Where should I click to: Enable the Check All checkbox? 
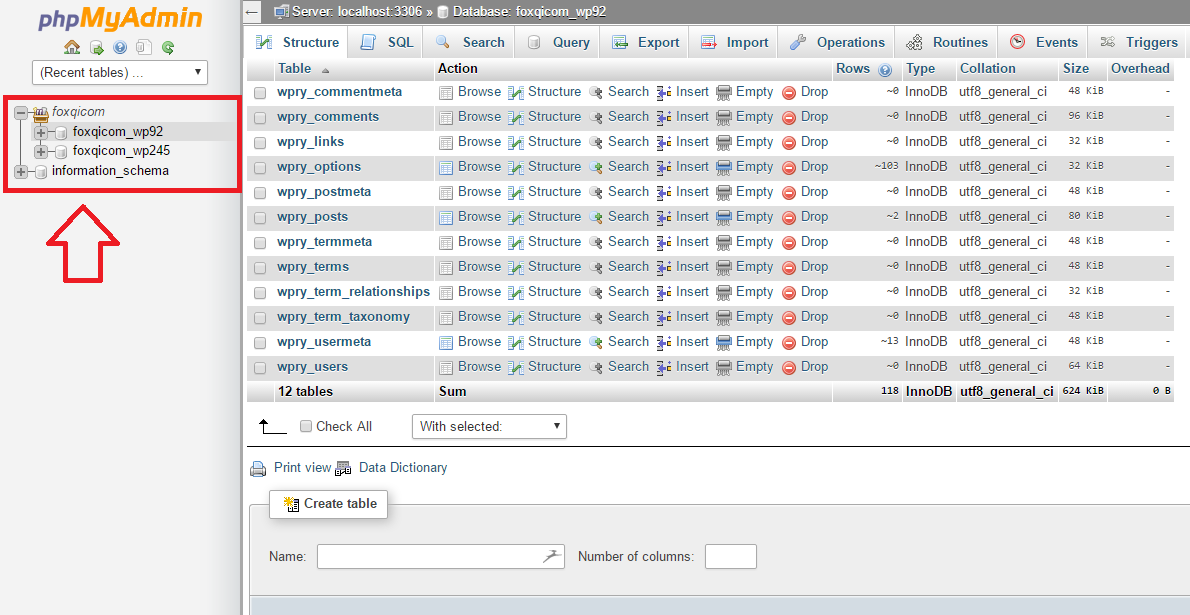(x=305, y=425)
